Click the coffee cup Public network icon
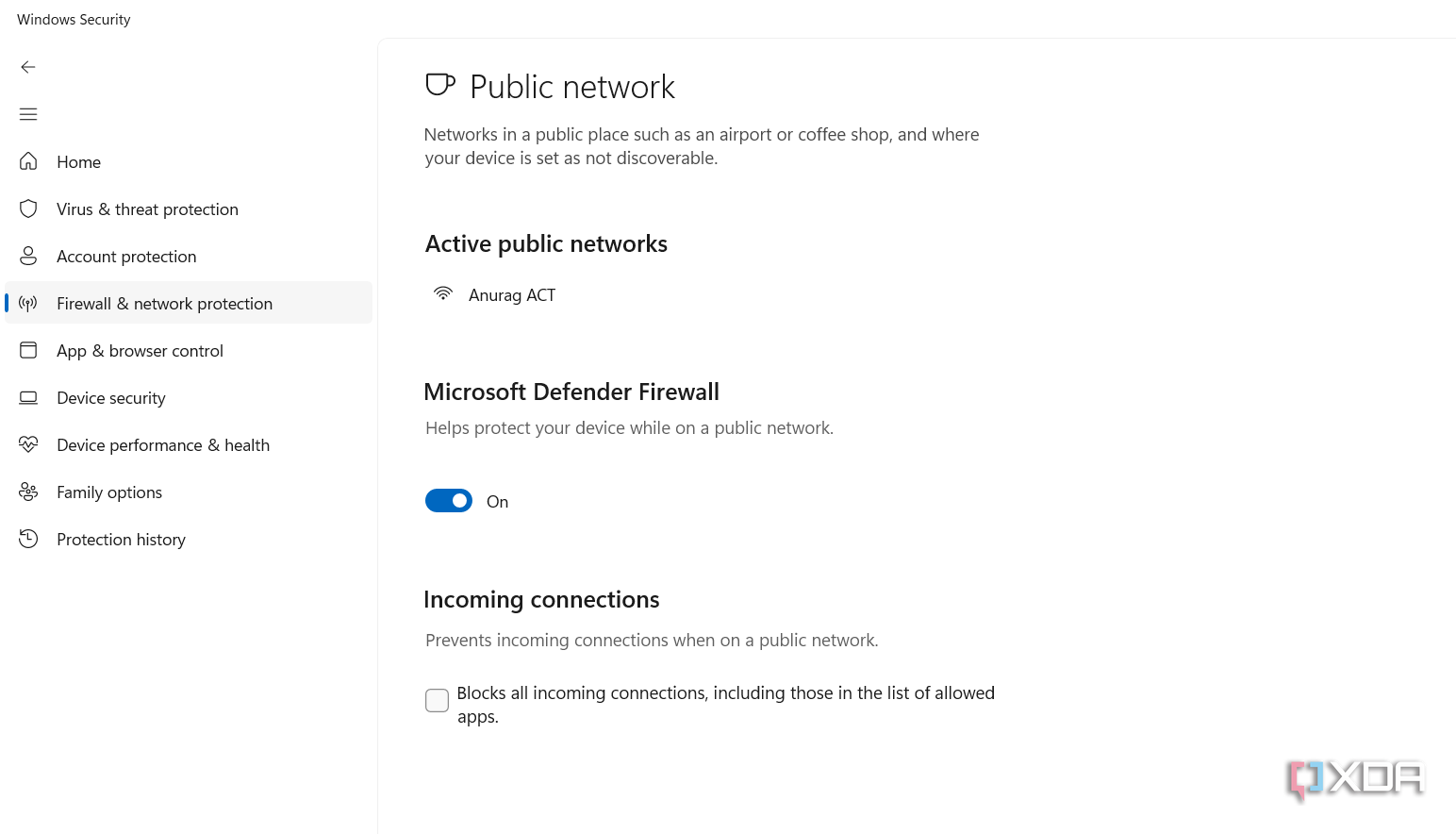The width and height of the screenshot is (1456, 834). [x=440, y=85]
